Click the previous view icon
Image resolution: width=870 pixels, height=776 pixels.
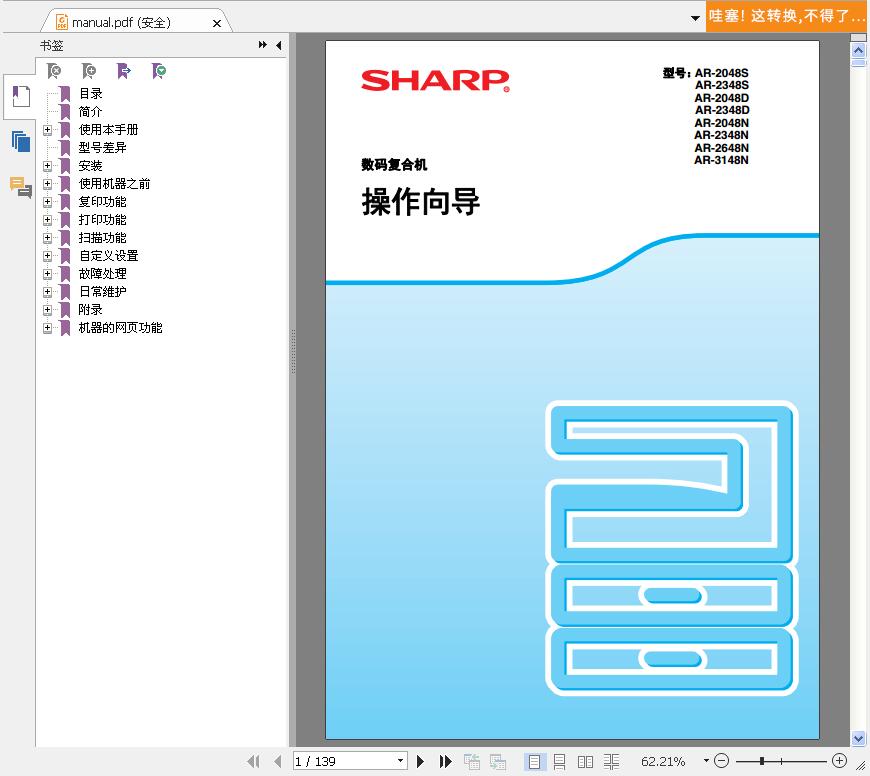(x=472, y=762)
